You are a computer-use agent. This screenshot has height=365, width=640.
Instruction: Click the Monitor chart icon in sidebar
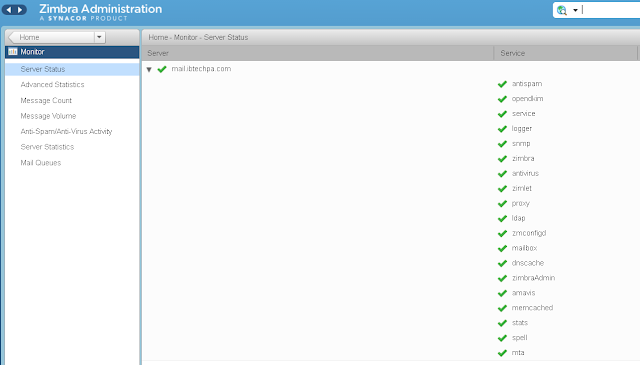click(x=13, y=52)
